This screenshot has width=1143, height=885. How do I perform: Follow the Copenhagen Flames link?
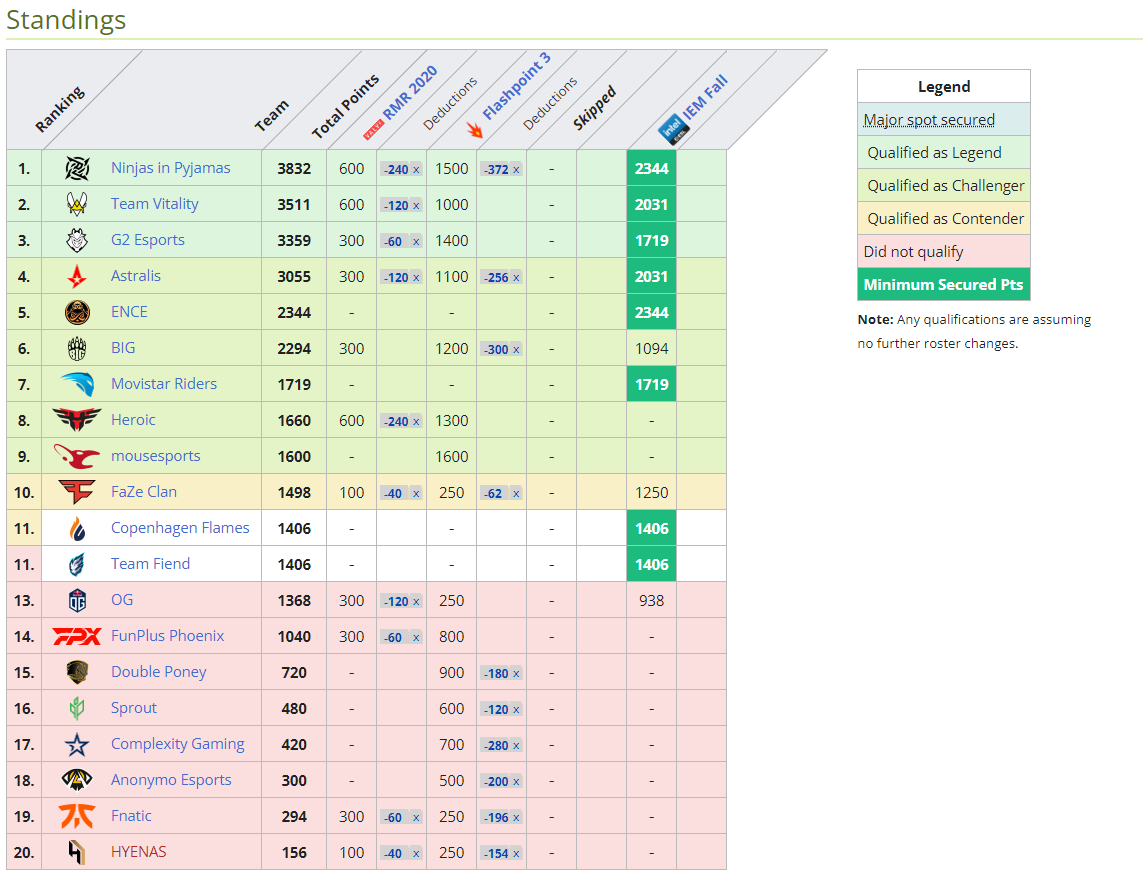(x=180, y=528)
